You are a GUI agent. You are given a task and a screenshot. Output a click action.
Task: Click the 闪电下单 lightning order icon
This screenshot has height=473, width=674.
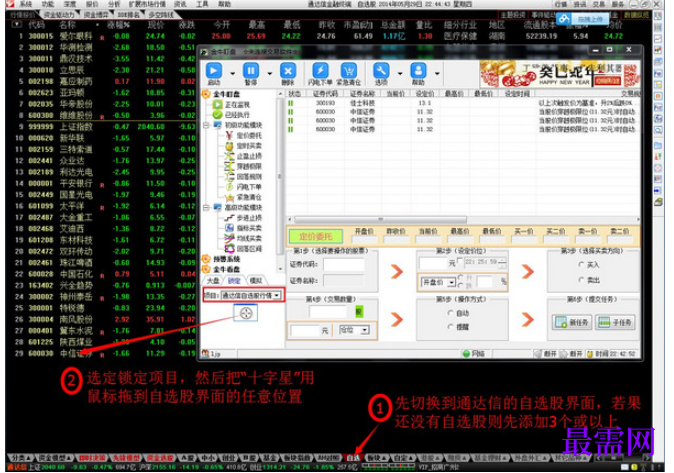[x=320, y=71]
